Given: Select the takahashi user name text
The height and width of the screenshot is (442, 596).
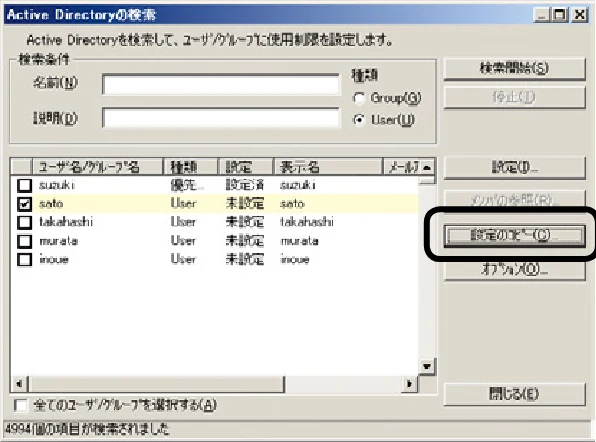Looking at the screenshot, I should click(x=66, y=222).
